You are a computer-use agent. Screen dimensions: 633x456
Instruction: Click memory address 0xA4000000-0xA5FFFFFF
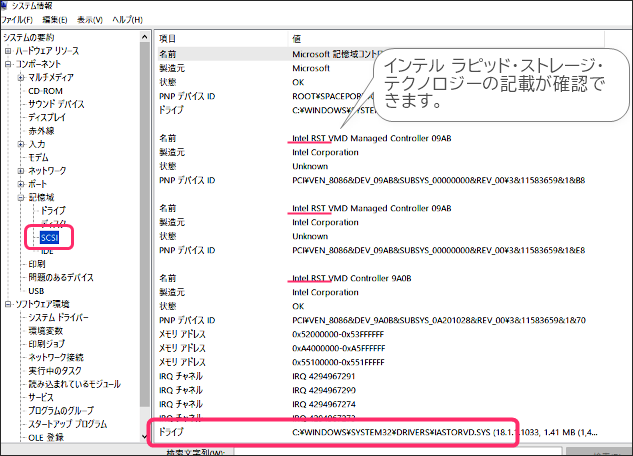(339, 348)
